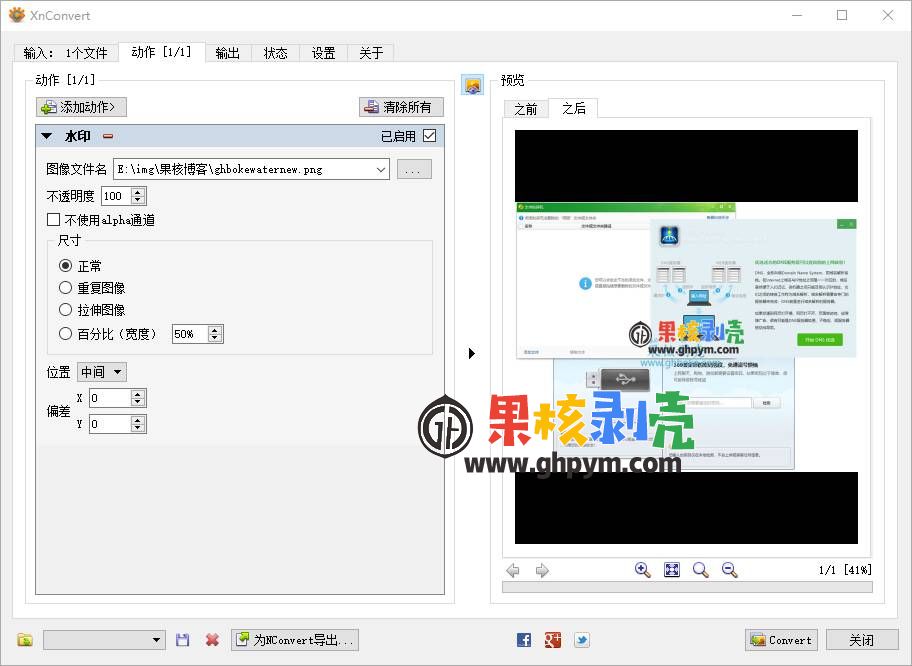Click the 添加动作> button

[x=81, y=107]
